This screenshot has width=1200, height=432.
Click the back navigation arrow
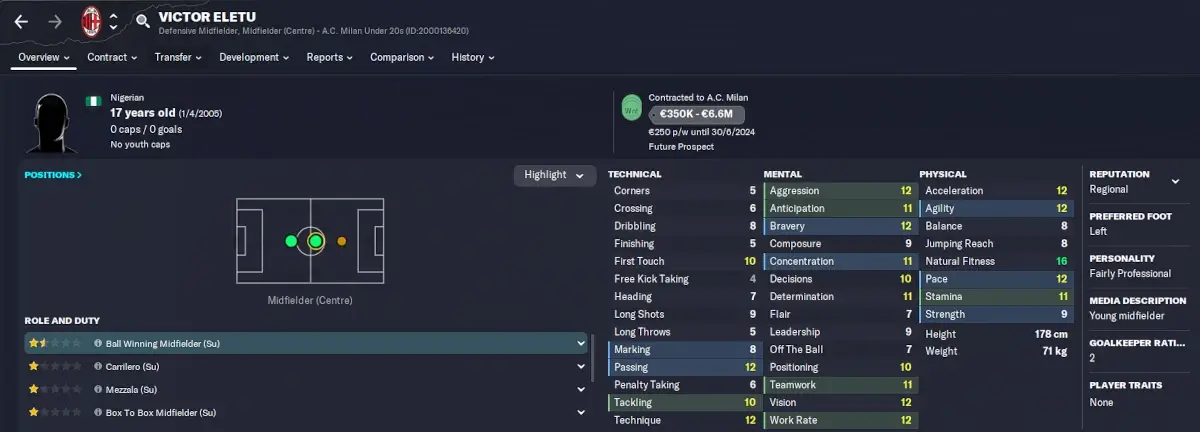(x=21, y=20)
